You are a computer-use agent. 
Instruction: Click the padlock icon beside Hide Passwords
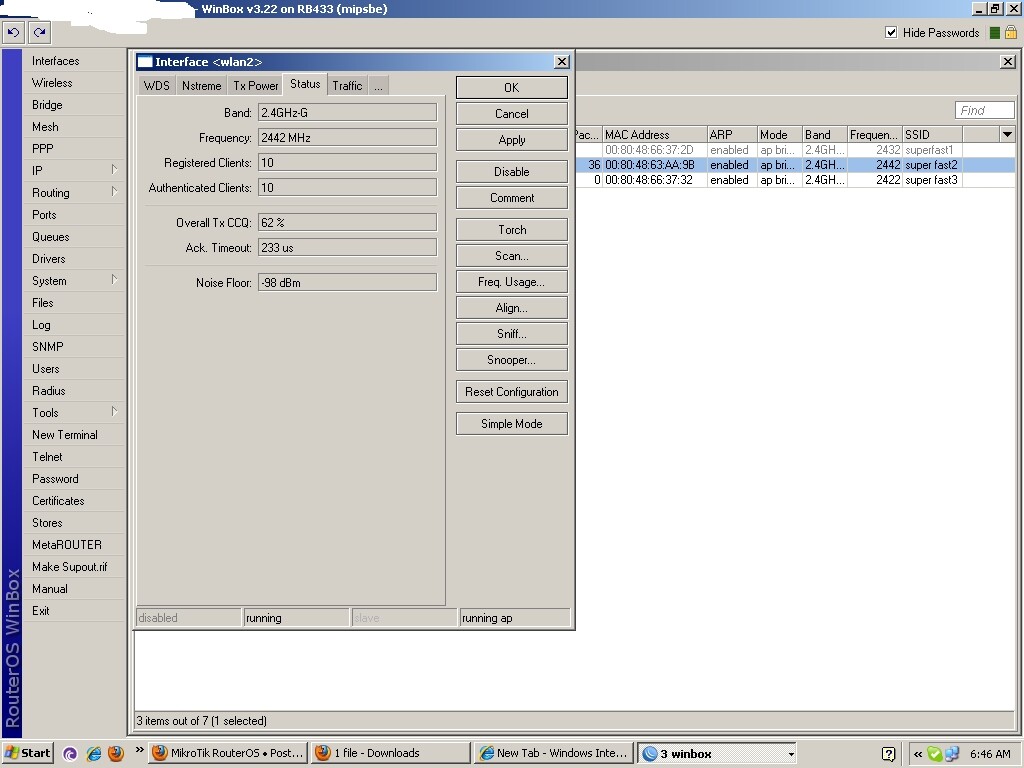coord(1010,32)
